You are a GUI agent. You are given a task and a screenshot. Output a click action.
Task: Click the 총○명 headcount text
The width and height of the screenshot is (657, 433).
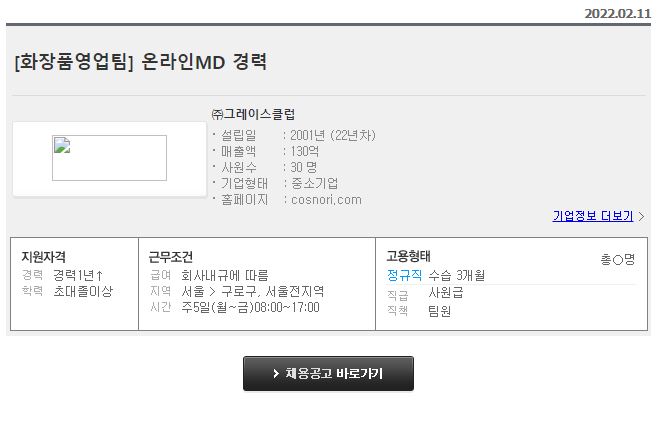618,259
